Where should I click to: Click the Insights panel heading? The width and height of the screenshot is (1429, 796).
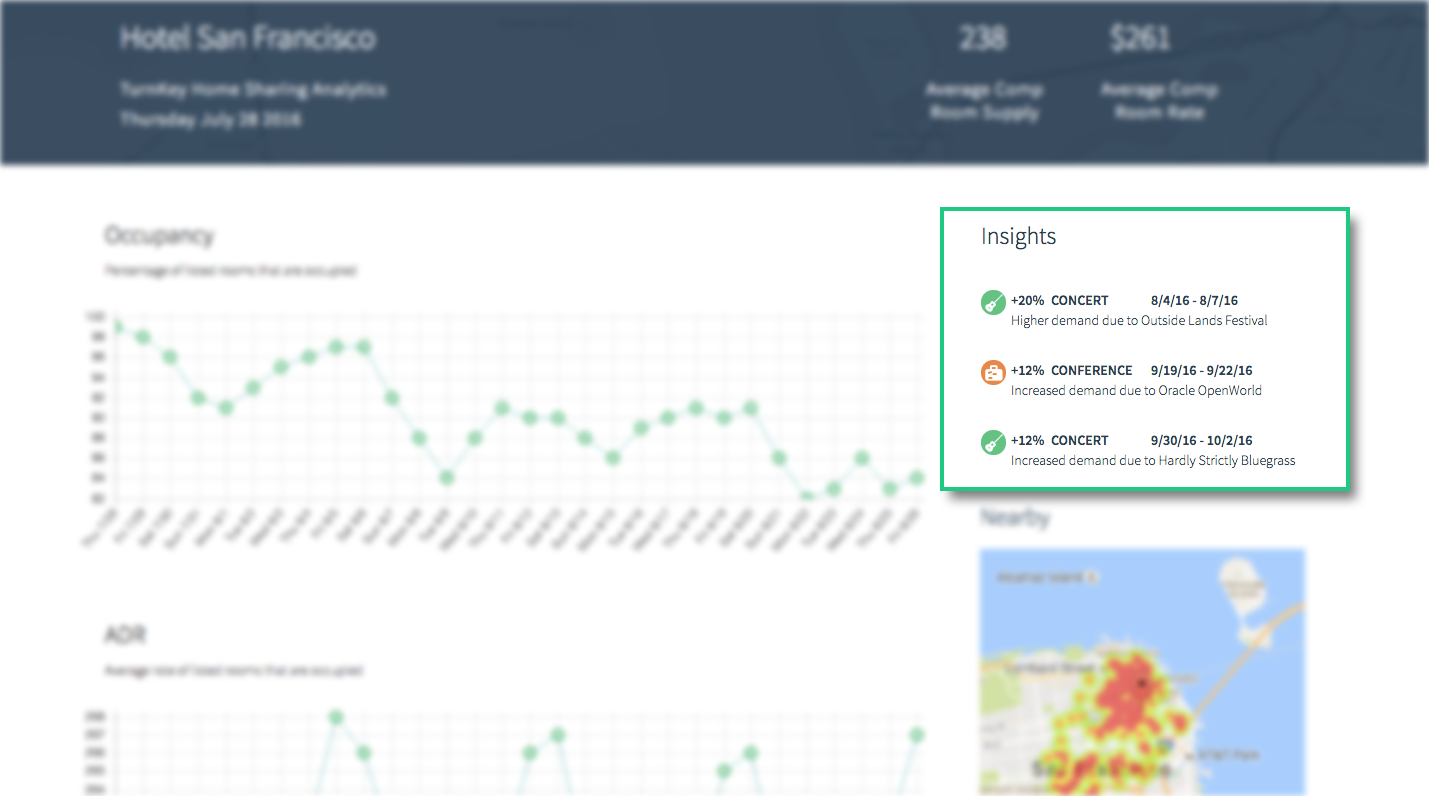tap(1018, 236)
